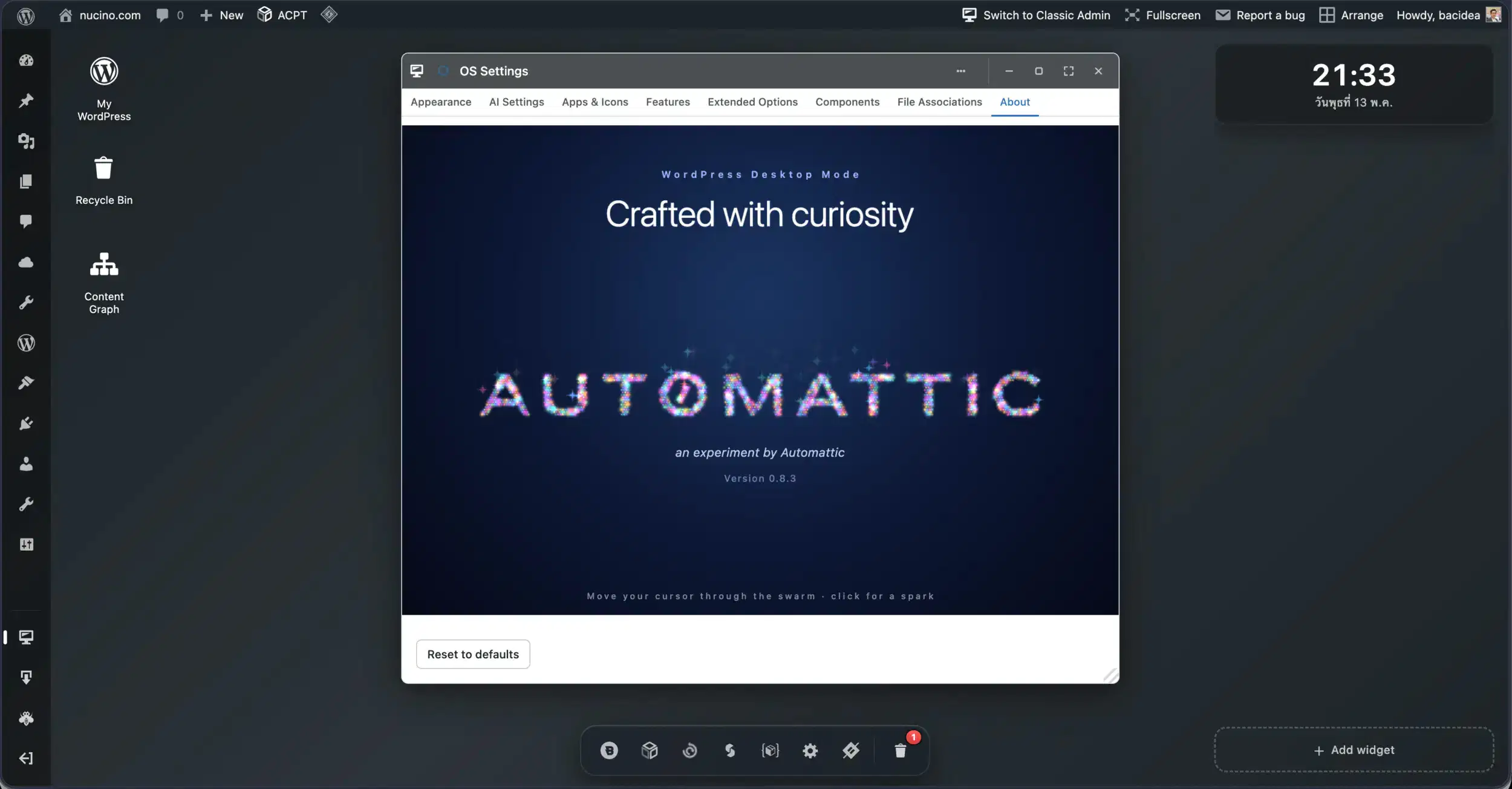Click the diamond icon in the admin bar
Screen dimensions: 1512x789
point(329,15)
